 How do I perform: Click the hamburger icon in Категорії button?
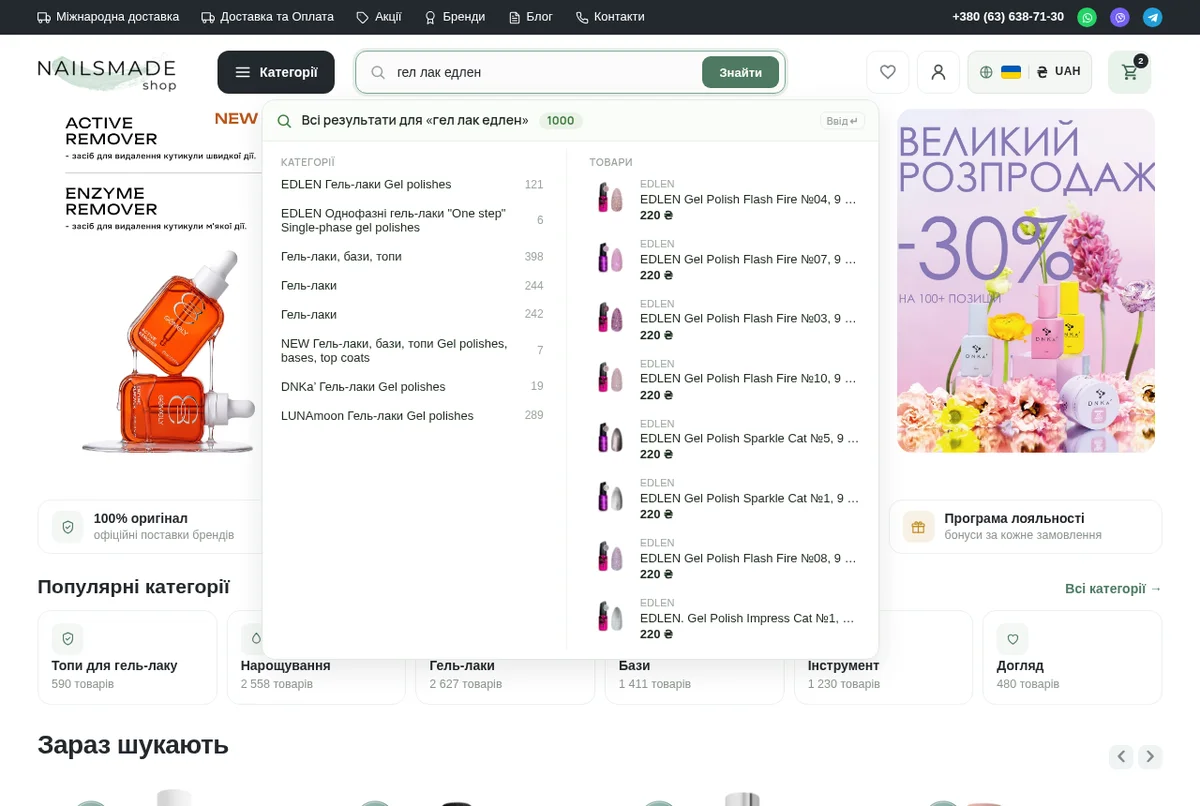[243, 72]
